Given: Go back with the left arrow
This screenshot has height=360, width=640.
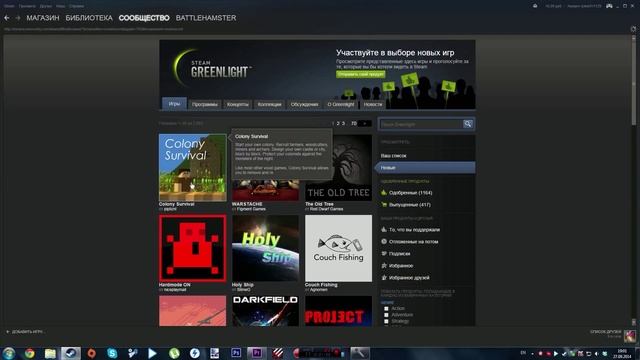Looking at the screenshot, I should coord(7,18).
